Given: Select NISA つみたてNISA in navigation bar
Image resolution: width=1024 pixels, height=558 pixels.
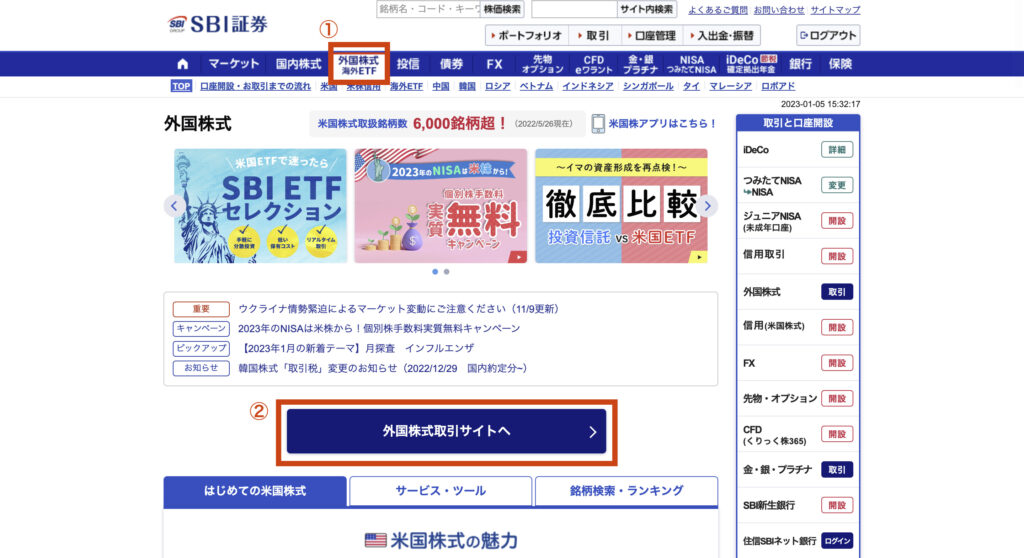Looking at the screenshot, I should pos(692,64).
